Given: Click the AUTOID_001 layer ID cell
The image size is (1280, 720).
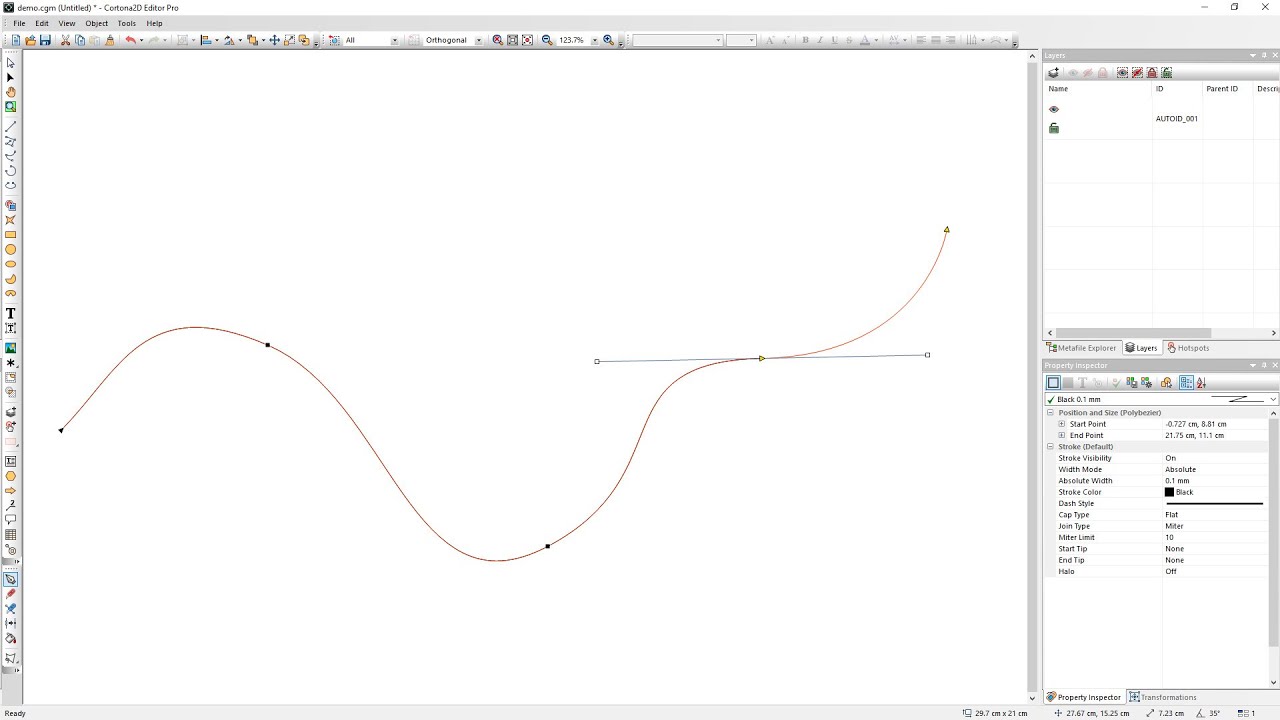Looking at the screenshot, I should point(1177,119).
